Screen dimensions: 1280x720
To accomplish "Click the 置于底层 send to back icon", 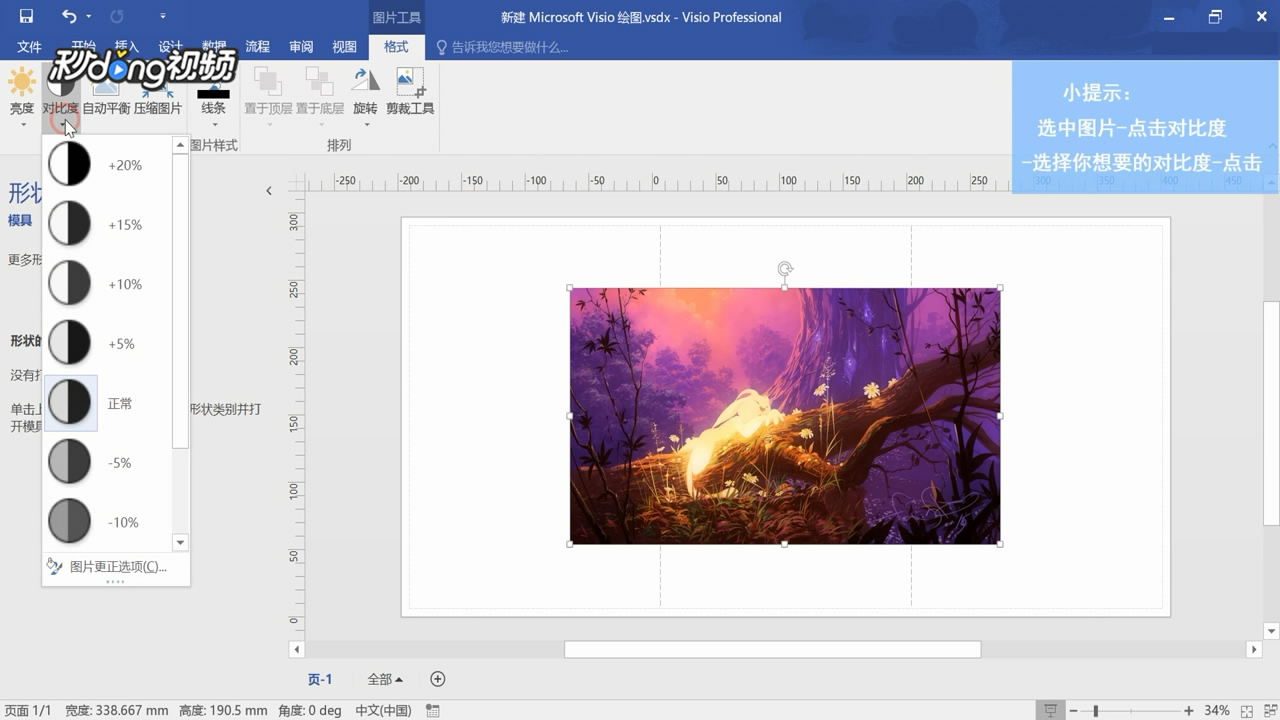I will [319, 82].
